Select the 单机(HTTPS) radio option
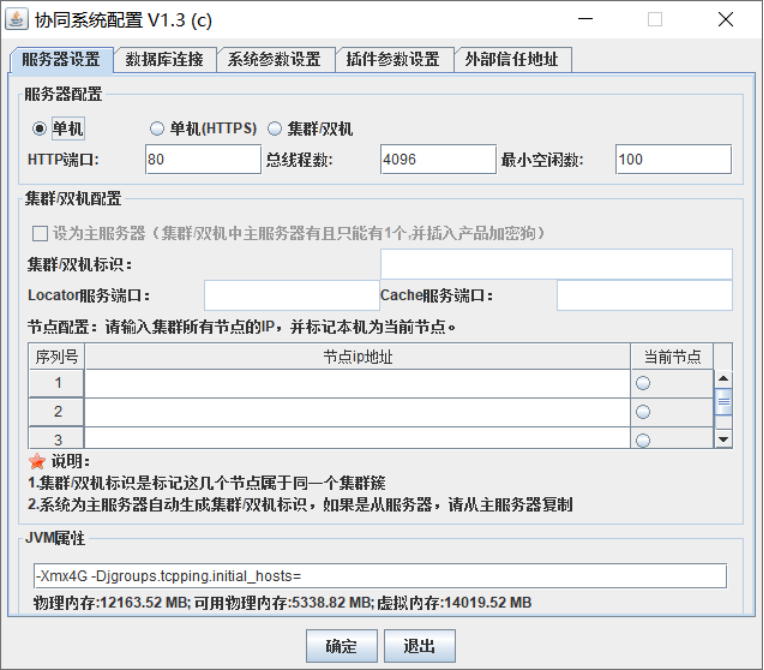The image size is (764, 670). (156, 129)
